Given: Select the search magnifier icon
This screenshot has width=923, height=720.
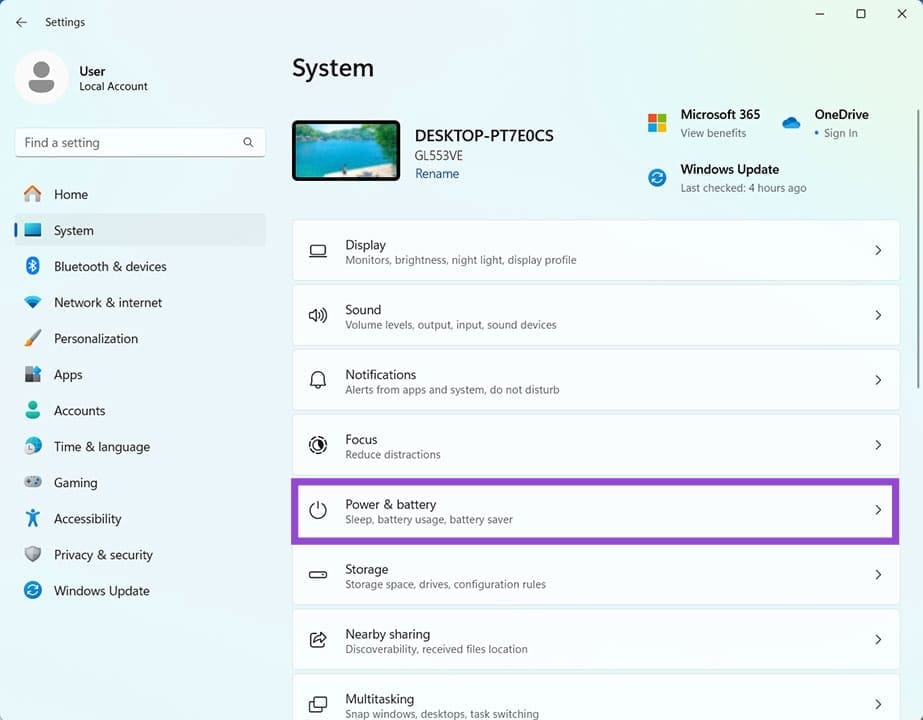Looking at the screenshot, I should tap(248, 142).
